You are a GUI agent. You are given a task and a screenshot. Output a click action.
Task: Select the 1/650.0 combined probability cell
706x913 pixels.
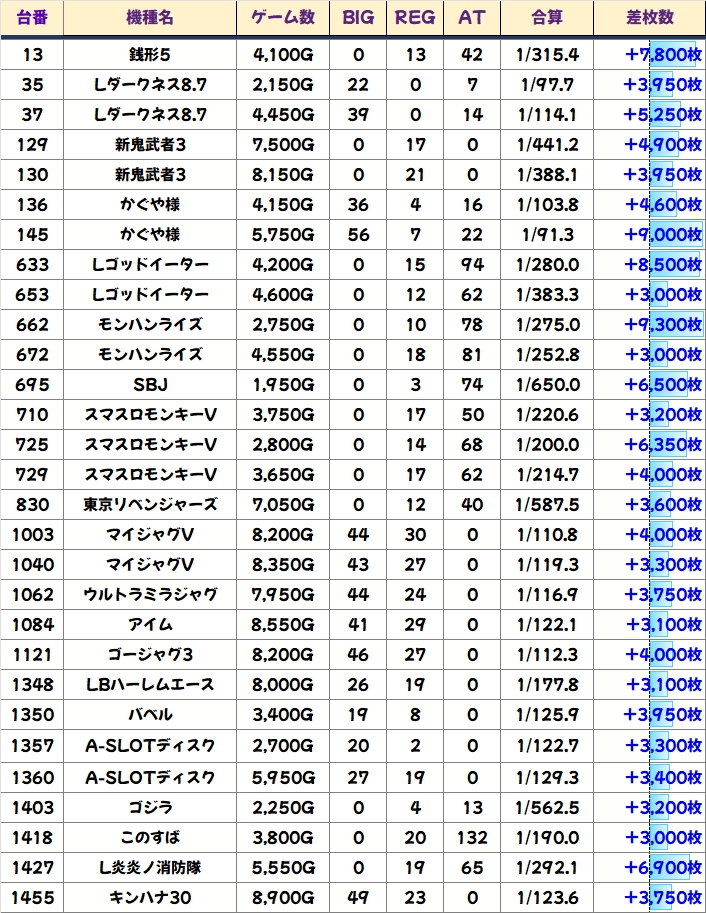point(549,385)
